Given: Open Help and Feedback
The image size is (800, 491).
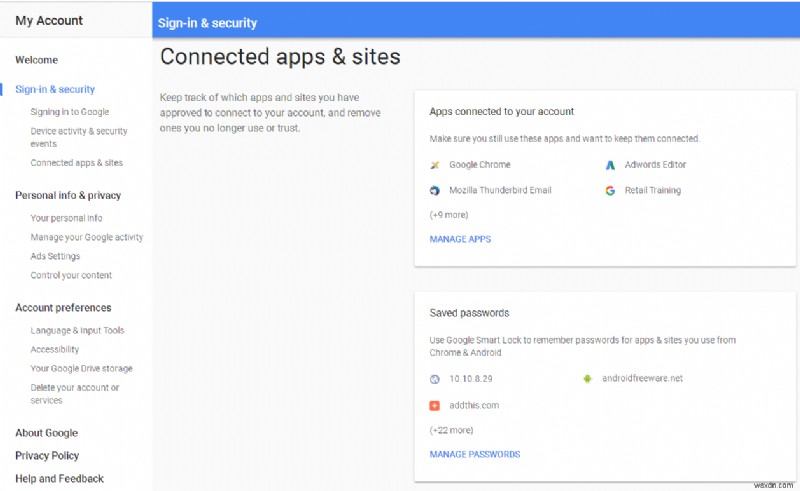Looking at the screenshot, I should tap(59, 479).
